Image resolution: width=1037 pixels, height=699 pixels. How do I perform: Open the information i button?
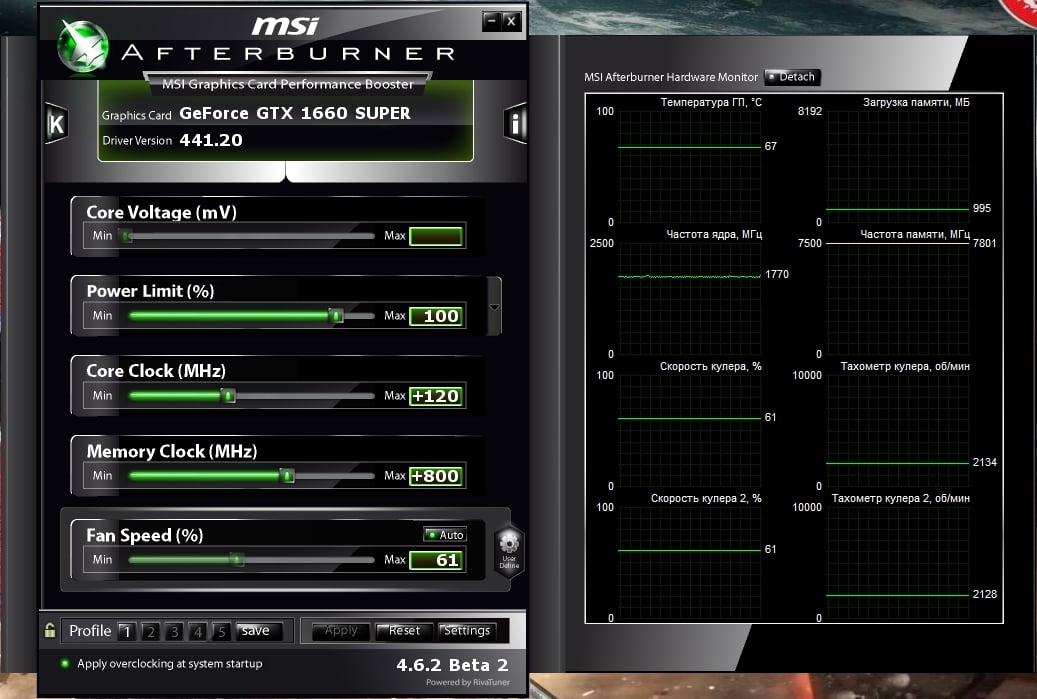[x=515, y=124]
